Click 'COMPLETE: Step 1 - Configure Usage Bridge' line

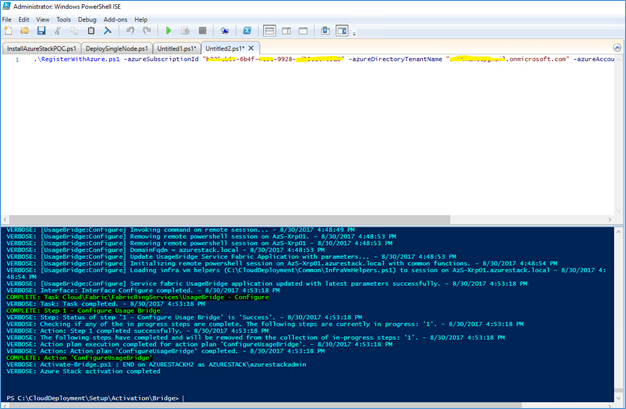(x=83, y=310)
